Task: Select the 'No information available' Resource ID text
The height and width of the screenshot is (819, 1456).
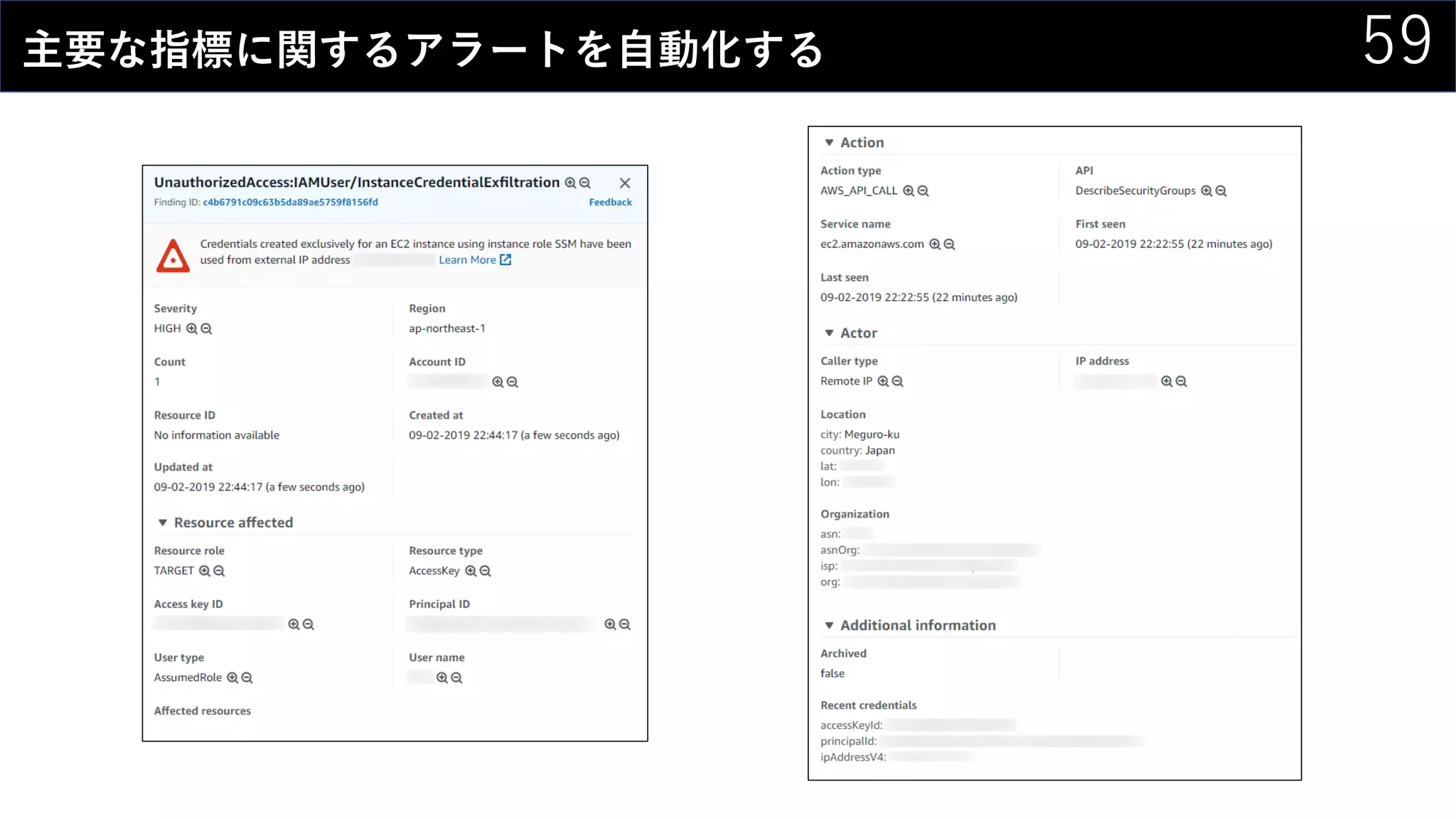Action: [x=217, y=435]
